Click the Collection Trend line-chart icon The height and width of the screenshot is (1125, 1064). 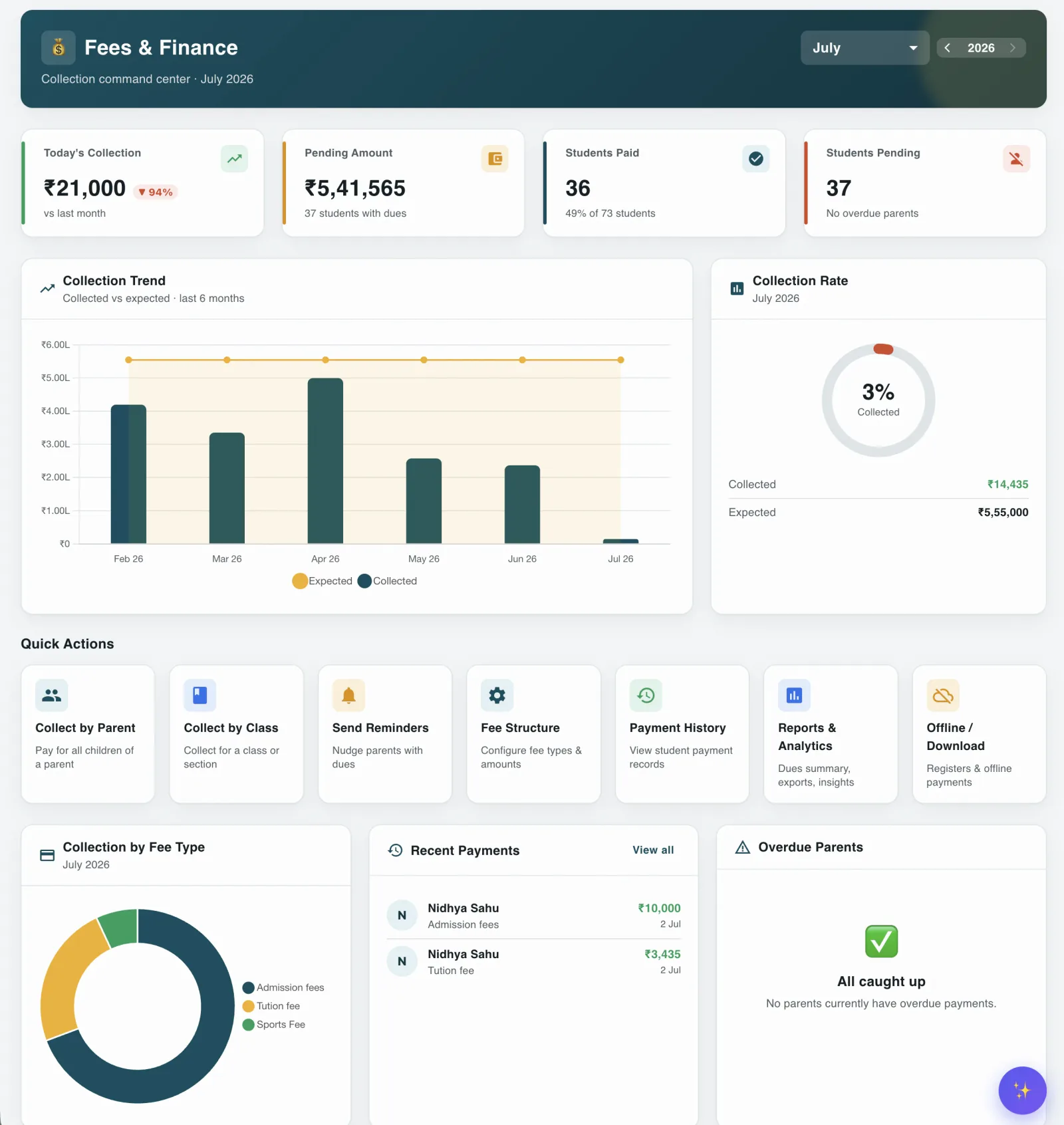[47, 289]
